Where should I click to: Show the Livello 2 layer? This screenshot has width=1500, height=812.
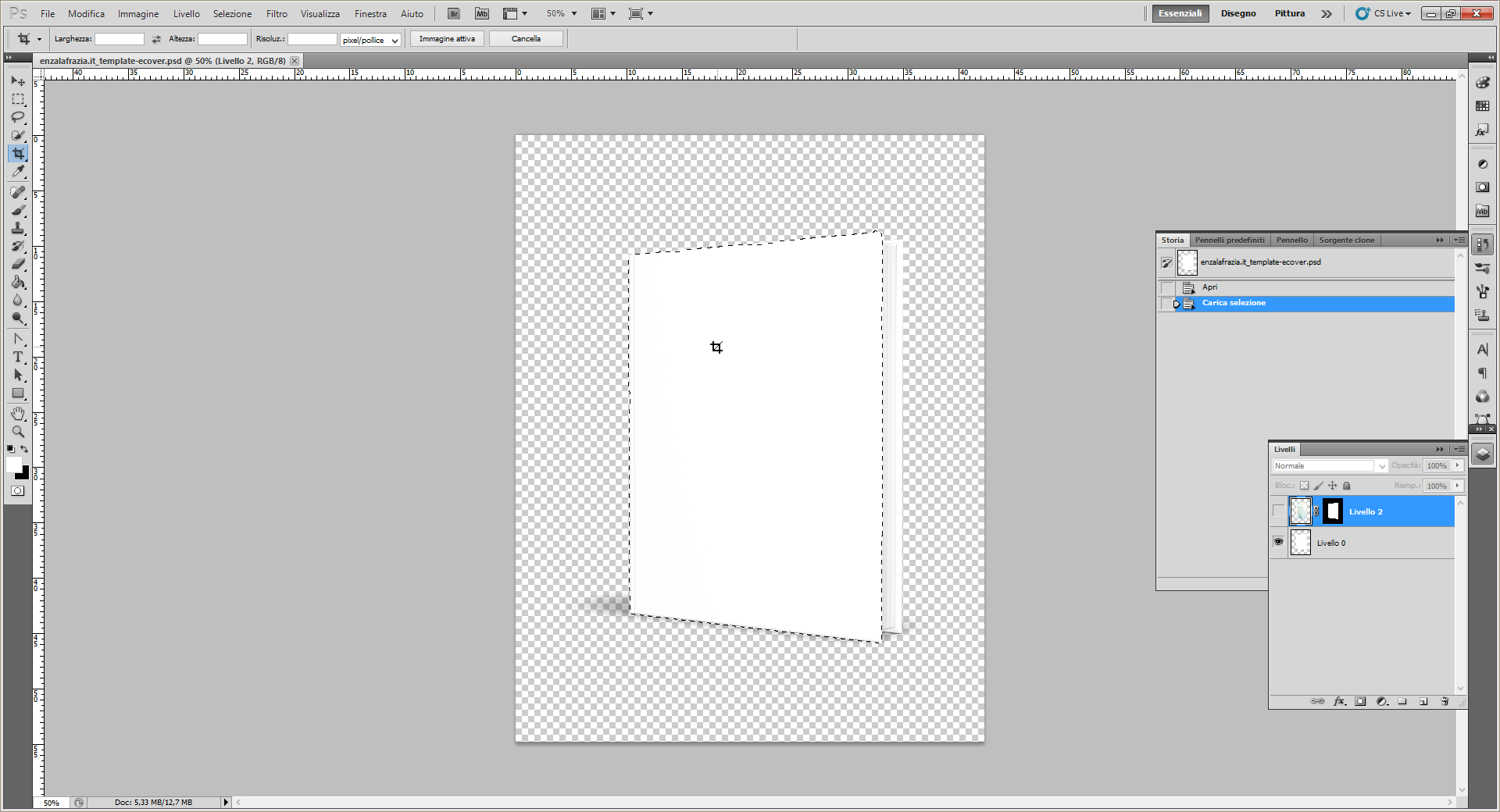pyautogui.click(x=1278, y=511)
